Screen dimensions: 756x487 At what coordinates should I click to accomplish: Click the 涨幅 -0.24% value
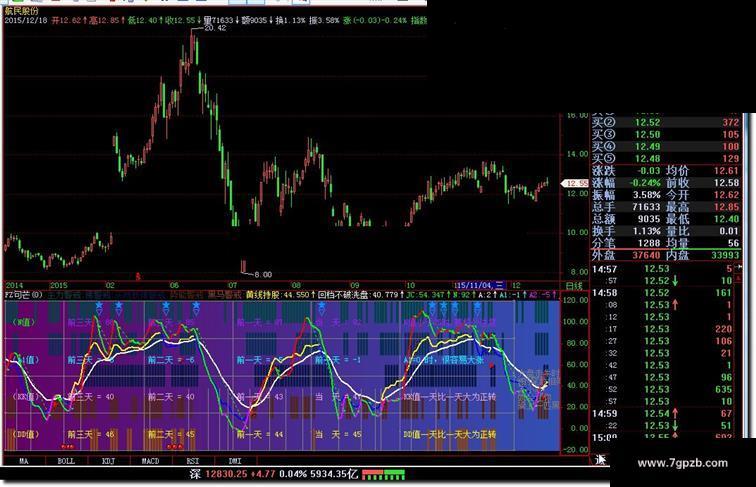click(x=646, y=183)
